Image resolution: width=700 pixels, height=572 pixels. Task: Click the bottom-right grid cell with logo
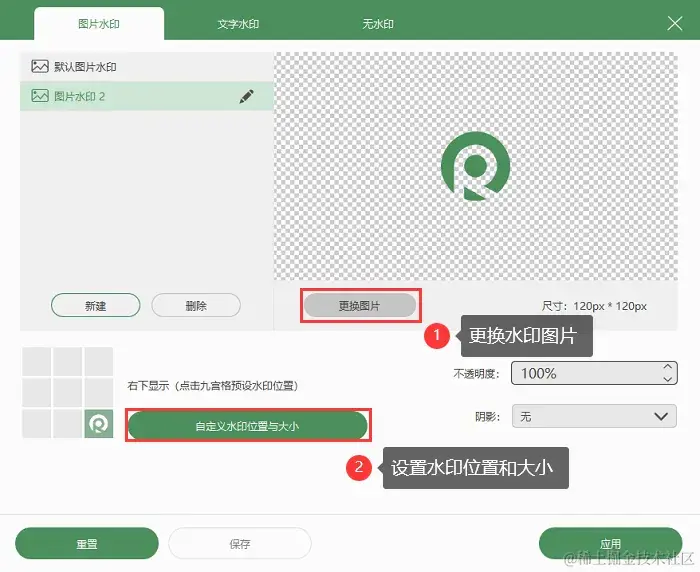click(99, 423)
